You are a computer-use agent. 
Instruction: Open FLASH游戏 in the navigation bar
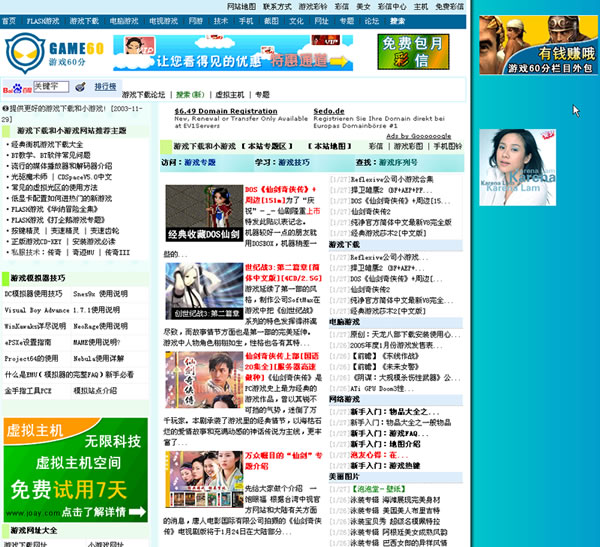point(43,21)
